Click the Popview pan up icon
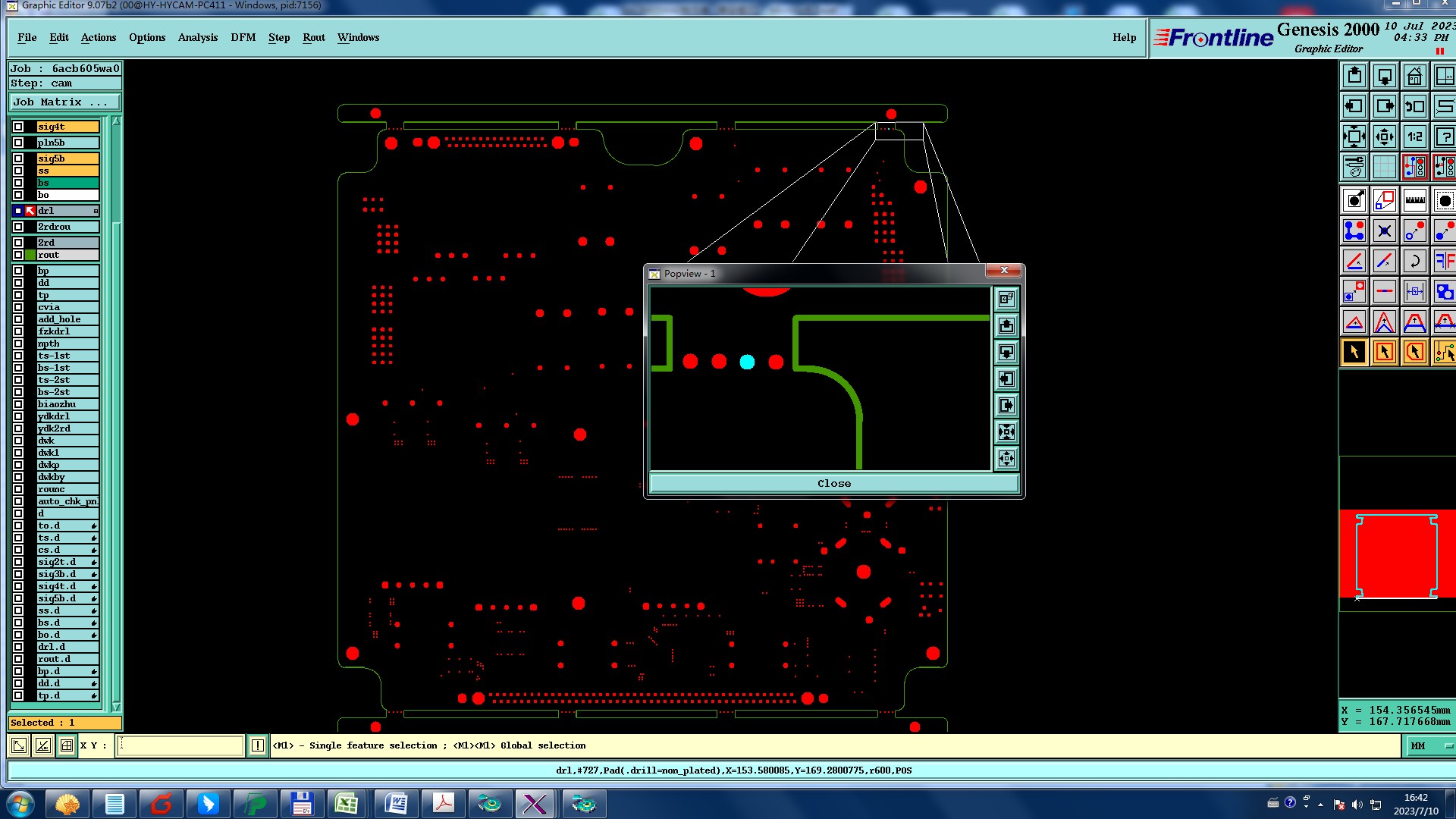 (1006, 326)
